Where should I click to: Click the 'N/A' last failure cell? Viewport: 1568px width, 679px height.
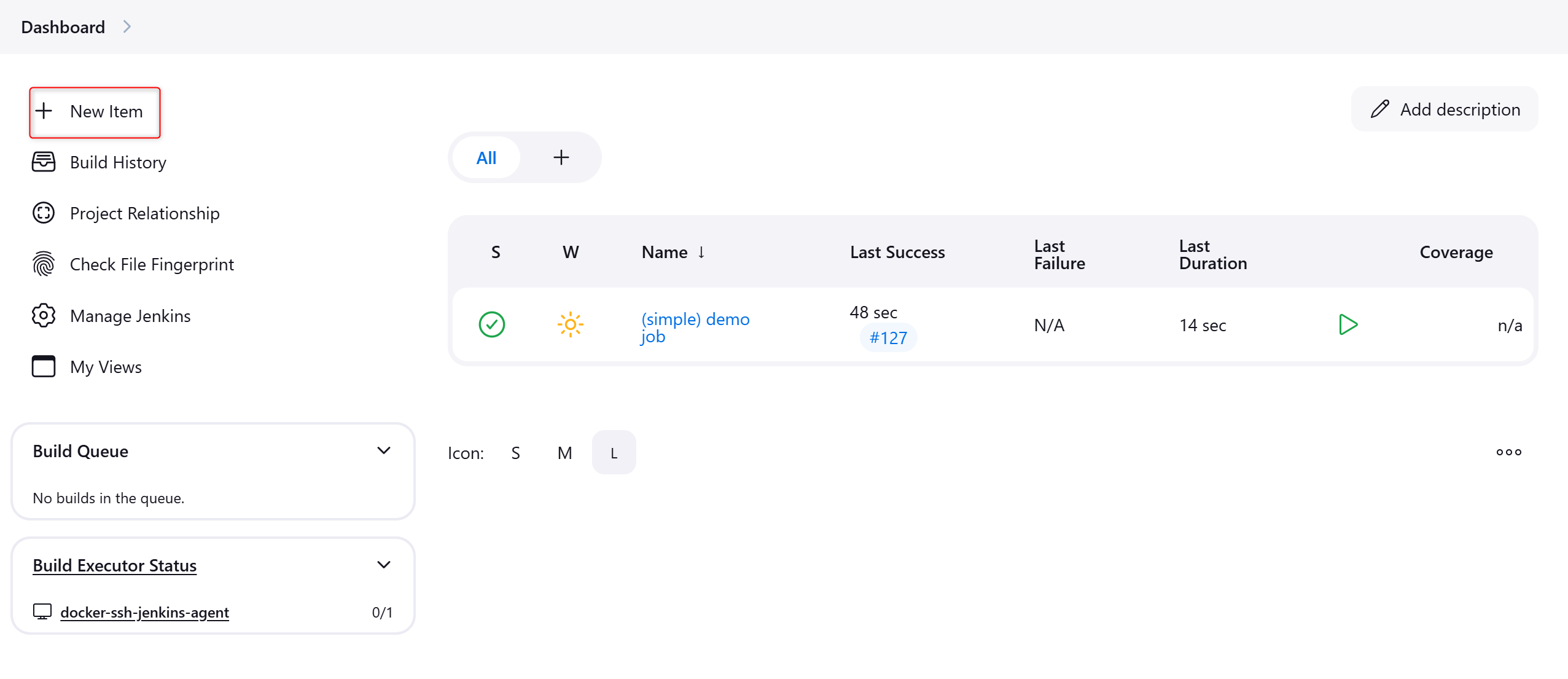[x=1049, y=325]
